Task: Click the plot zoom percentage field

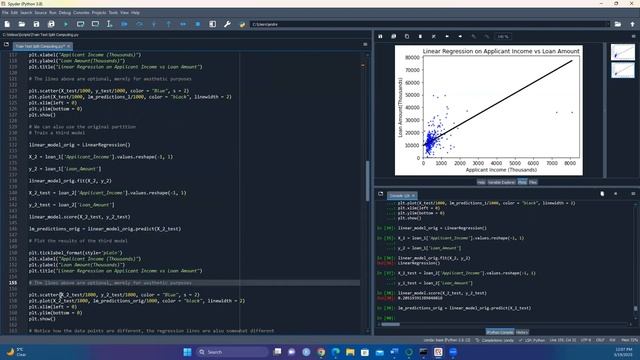Action: [x=503, y=36]
